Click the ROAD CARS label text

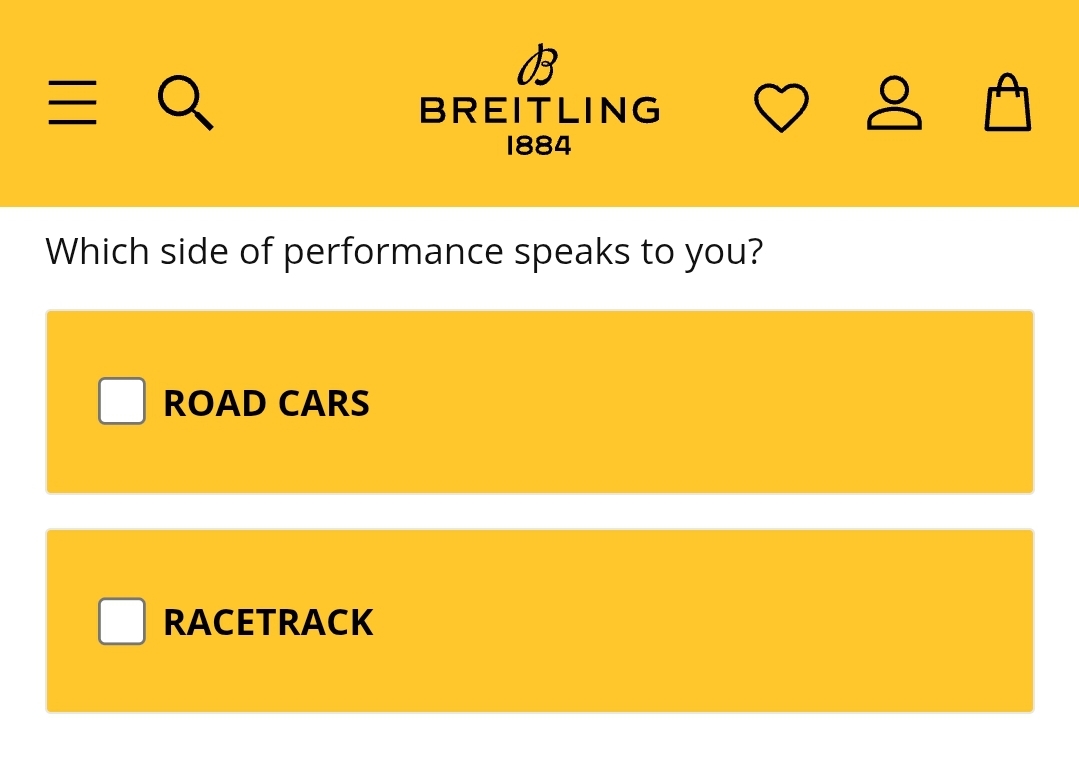coord(266,403)
